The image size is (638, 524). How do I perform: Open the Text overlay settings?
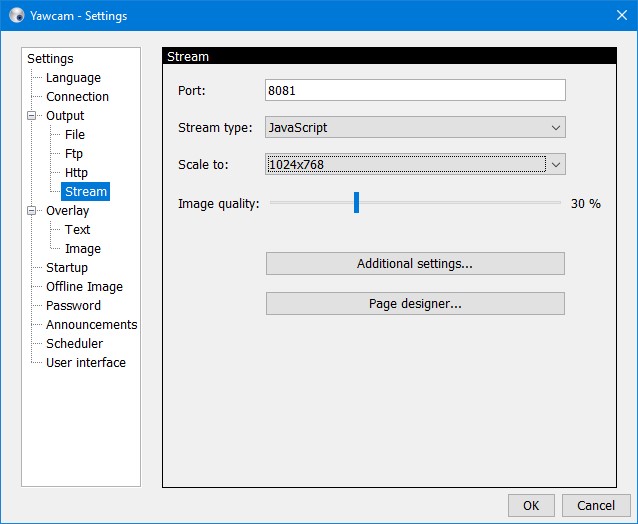click(77, 229)
